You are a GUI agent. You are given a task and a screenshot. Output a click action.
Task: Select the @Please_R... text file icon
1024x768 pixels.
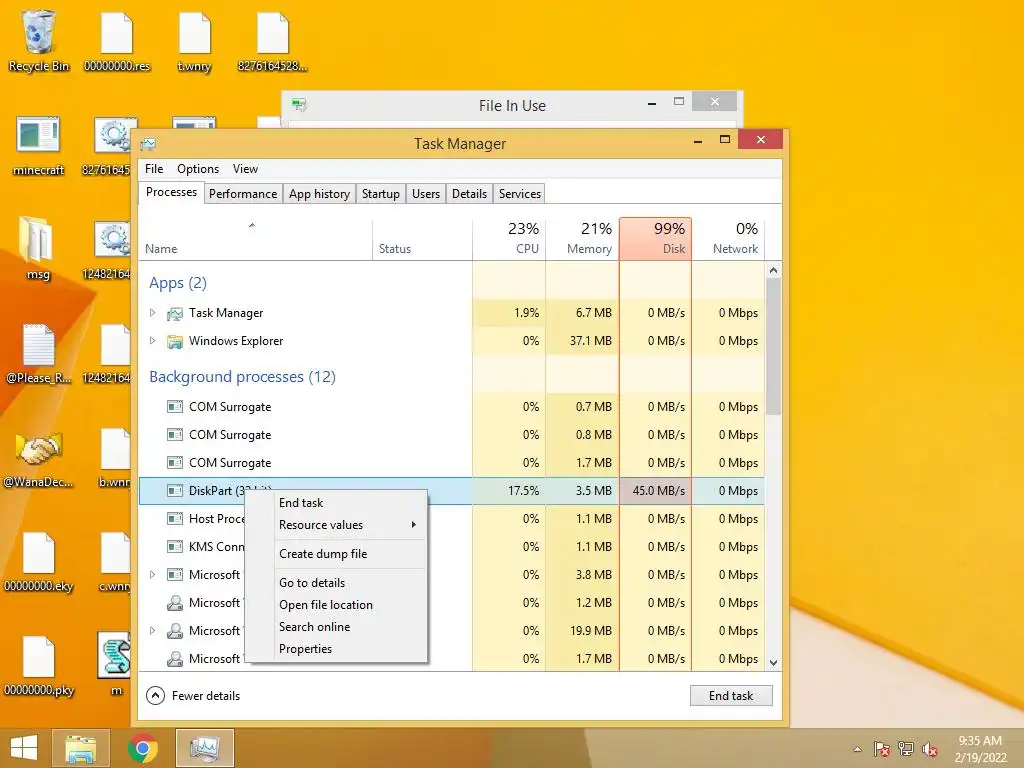pos(39,353)
